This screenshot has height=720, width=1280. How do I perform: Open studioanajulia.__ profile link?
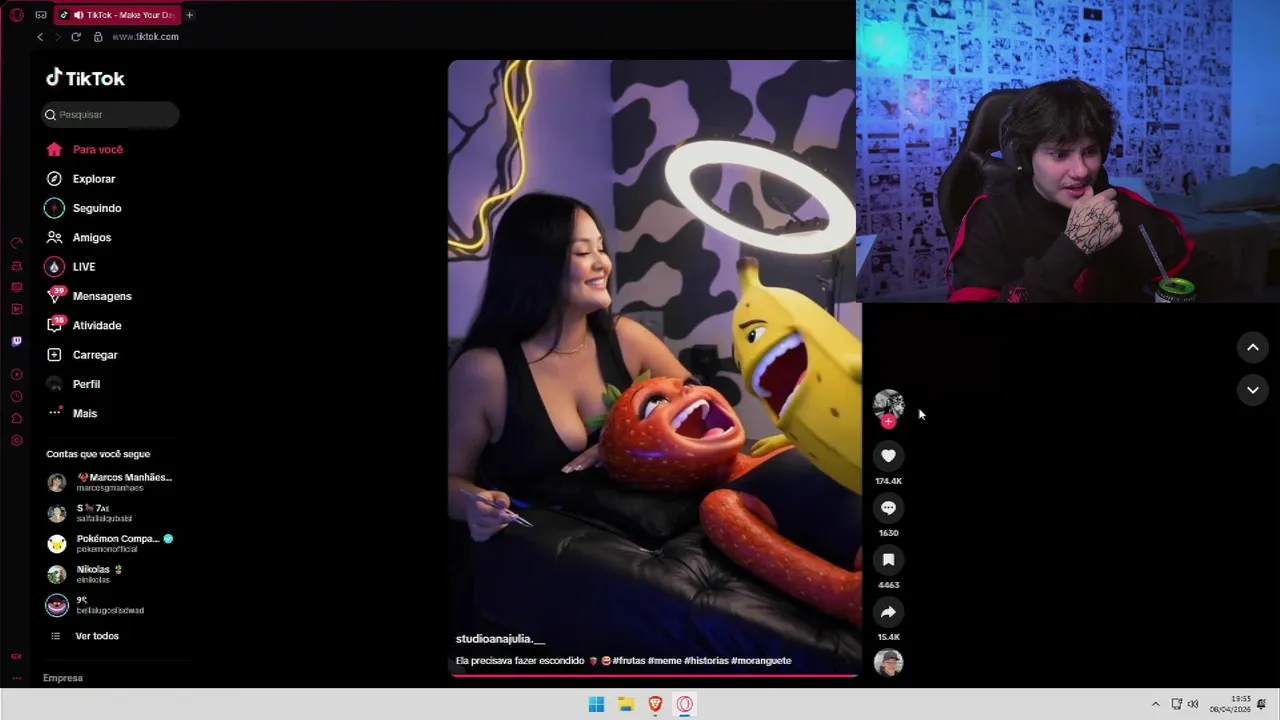[500, 639]
